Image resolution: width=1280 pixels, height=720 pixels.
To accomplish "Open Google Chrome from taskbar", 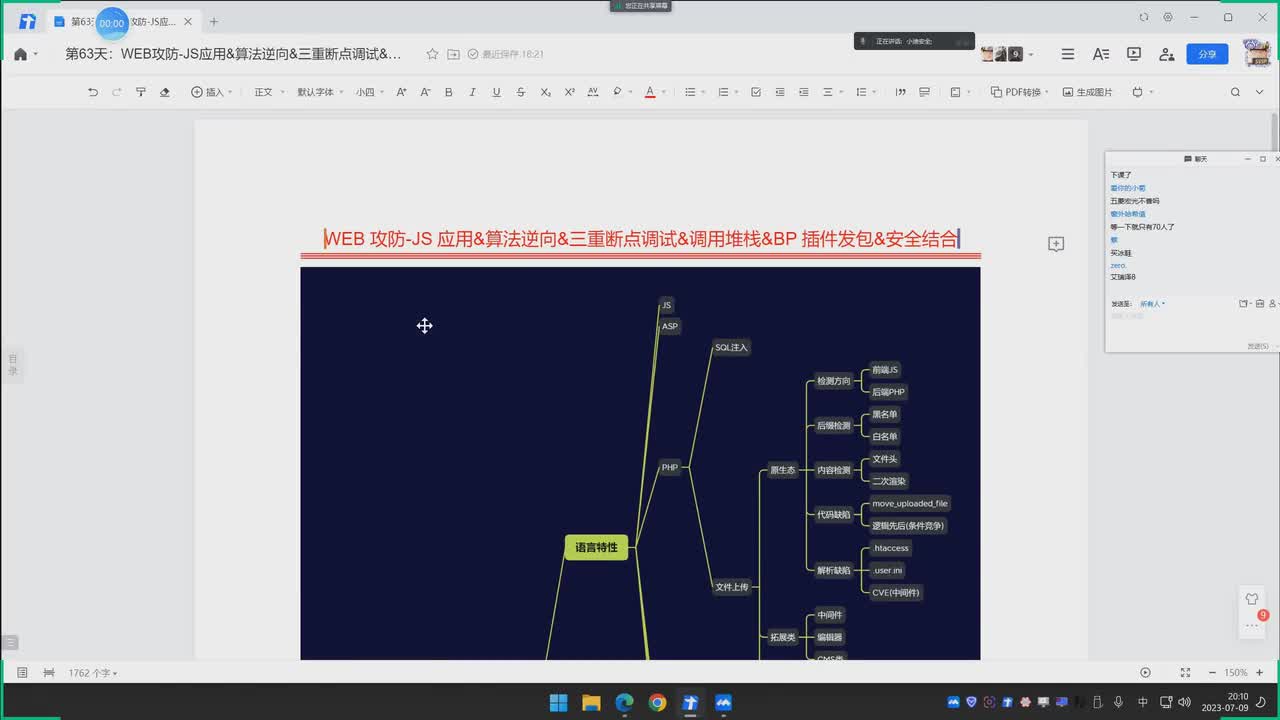I will [x=657, y=702].
